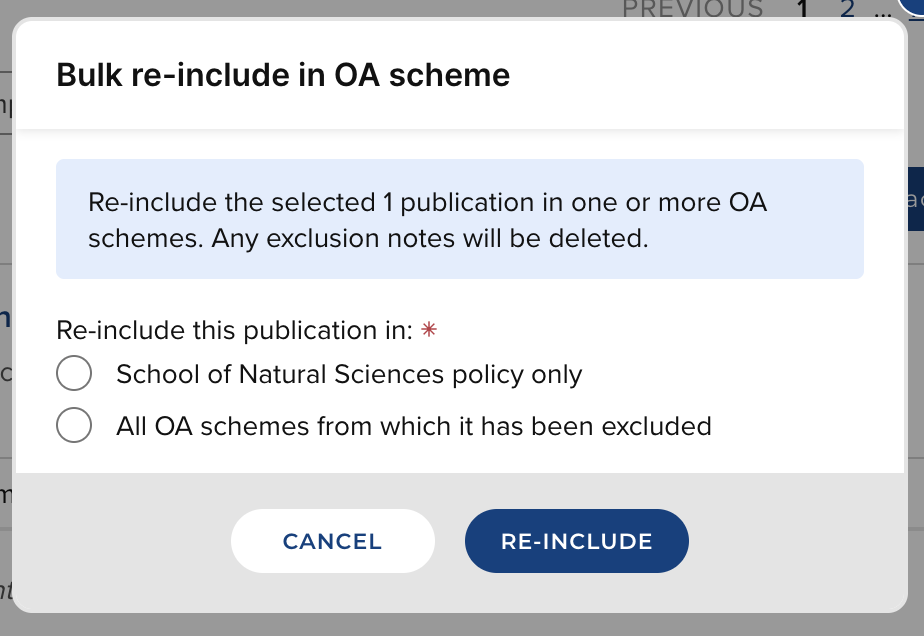Click the 'Bulk re-include in OA scheme' title
924x636 pixels.
(x=283, y=75)
